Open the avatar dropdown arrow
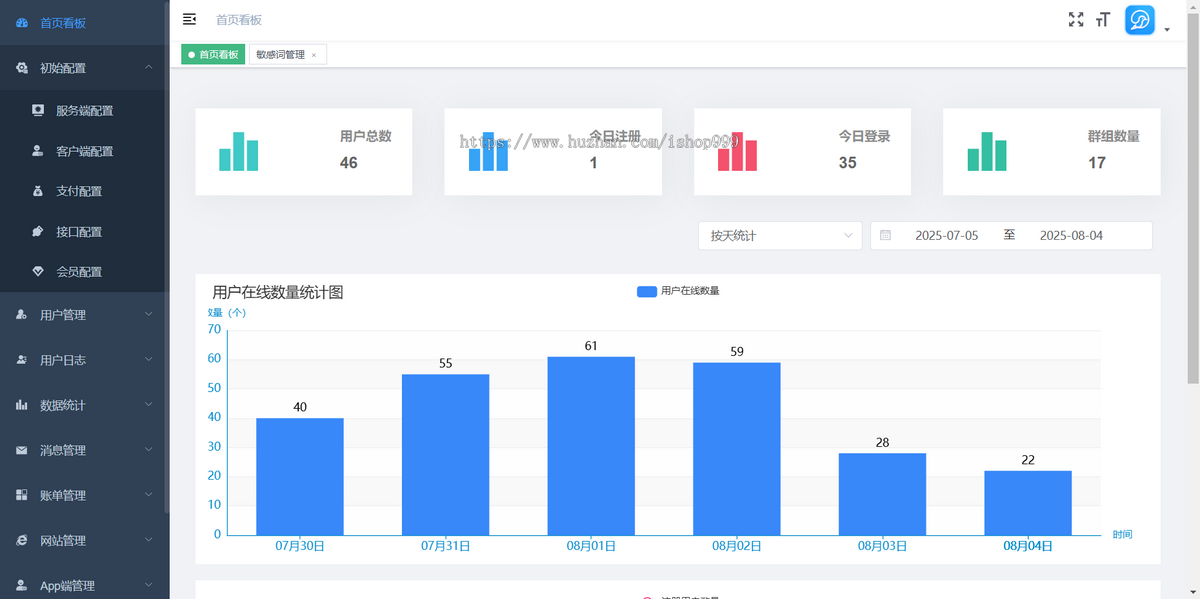 pos(1167,30)
